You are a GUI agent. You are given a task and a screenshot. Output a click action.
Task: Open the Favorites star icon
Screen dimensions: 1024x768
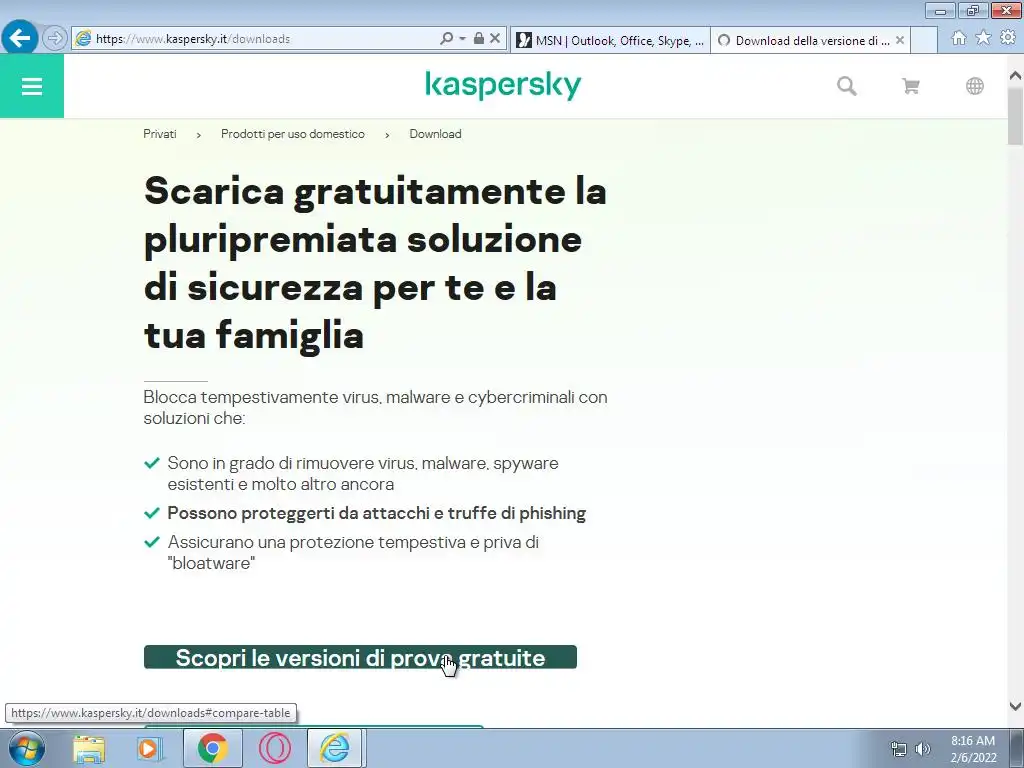[983, 38]
